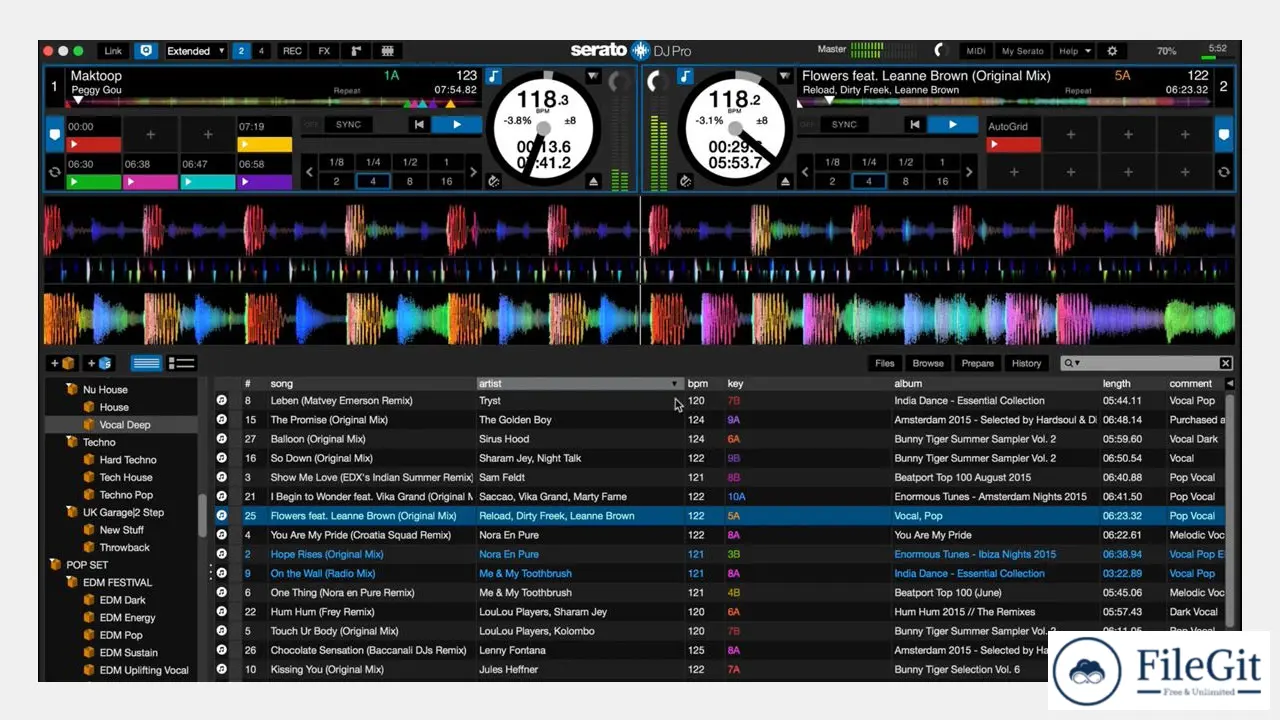Image resolution: width=1280 pixels, height=720 pixels.
Task: Click the eject icon on deck 1
Action: pyautogui.click(x=593, y=181)
